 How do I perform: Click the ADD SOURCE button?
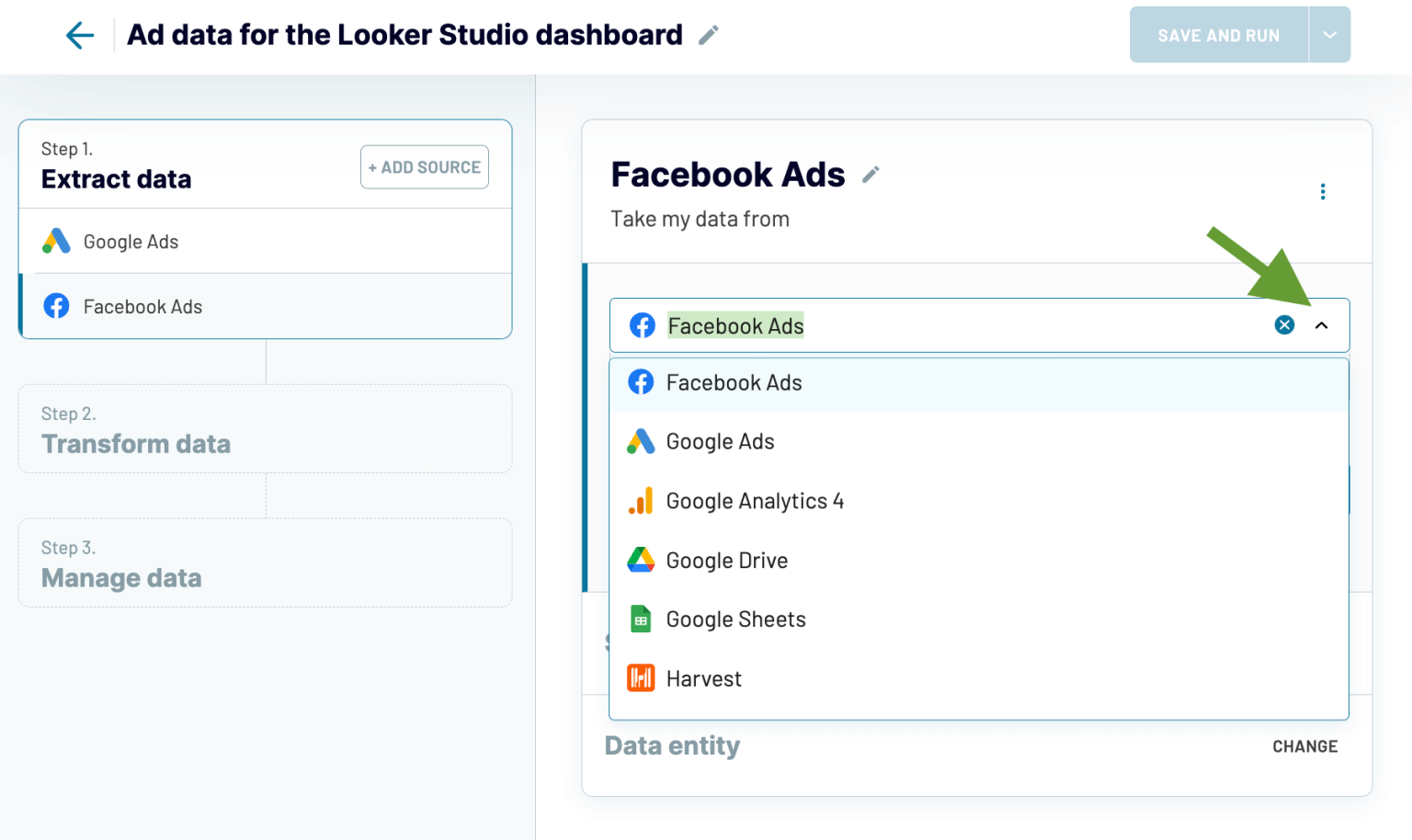point(424,166)
